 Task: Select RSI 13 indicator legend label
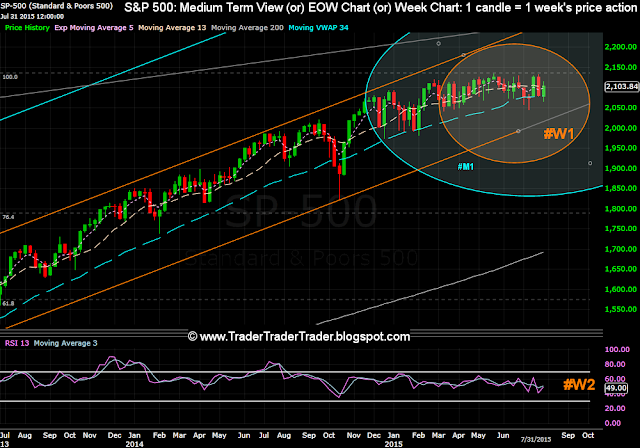click(17, 343)
